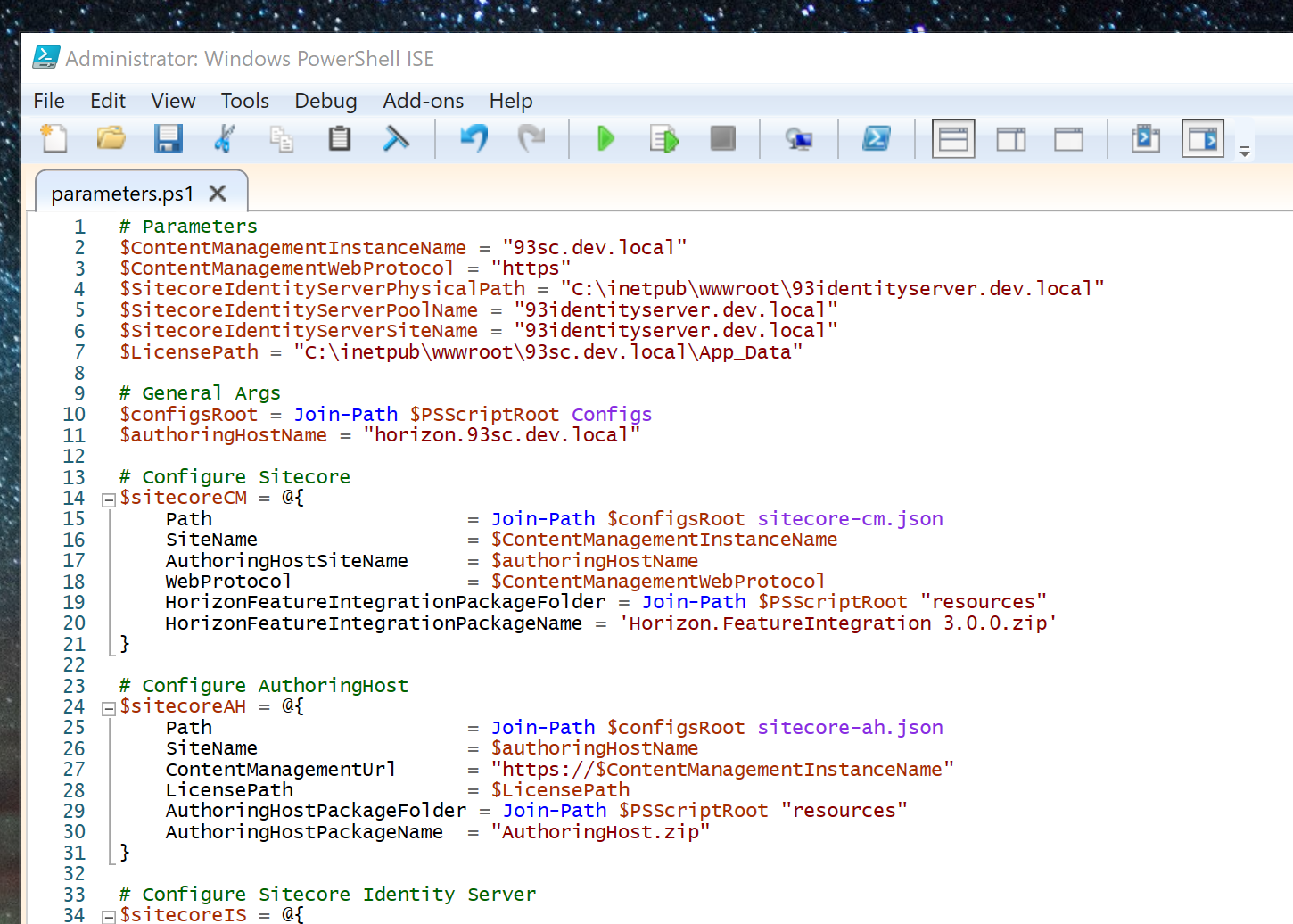Click "WebProtocol" key on line 18
This screenshot has height=924, width=1293.
click(228, 581)
